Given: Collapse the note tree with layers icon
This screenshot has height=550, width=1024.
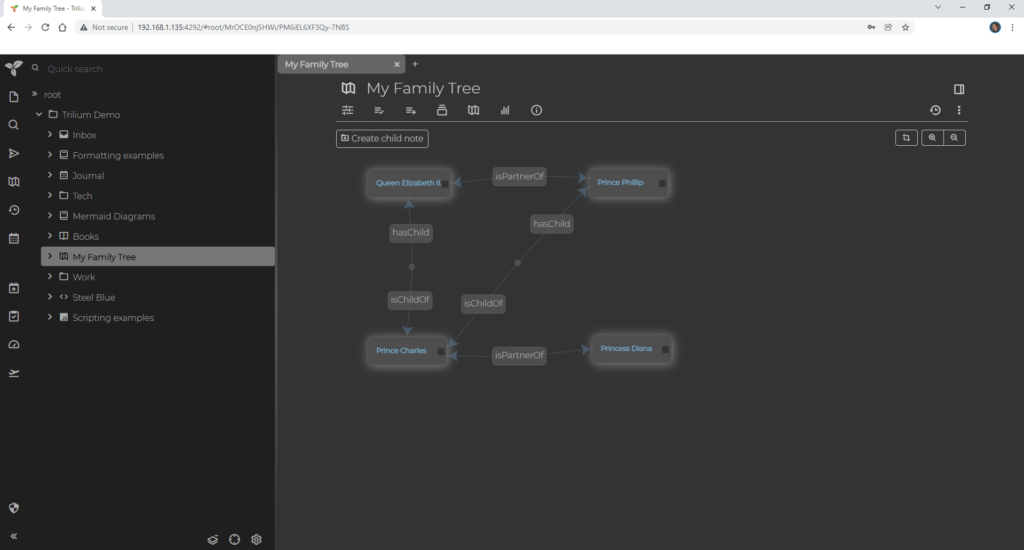Looking at the screenshot, I should [213, 539].
